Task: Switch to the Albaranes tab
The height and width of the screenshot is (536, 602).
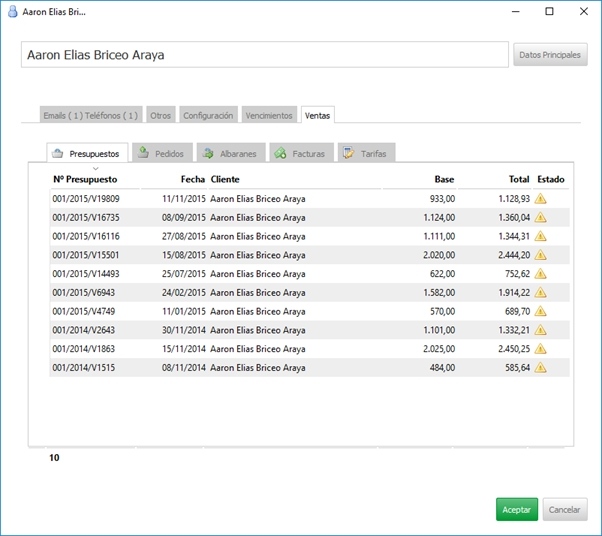Action: pos(229,154)
